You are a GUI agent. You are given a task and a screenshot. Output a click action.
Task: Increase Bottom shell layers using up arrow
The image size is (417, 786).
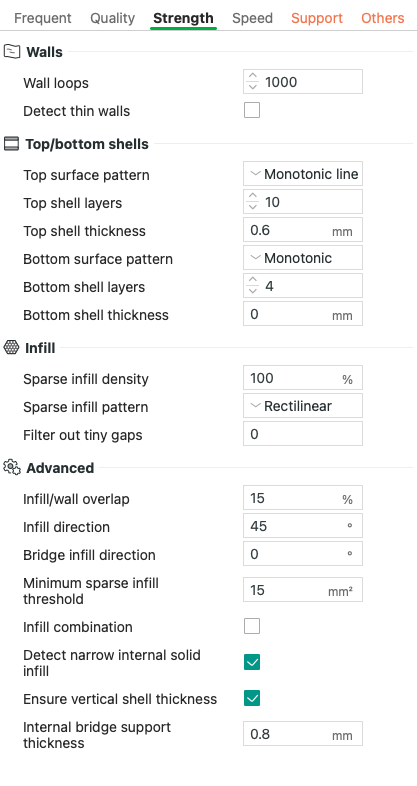[253, 281]
